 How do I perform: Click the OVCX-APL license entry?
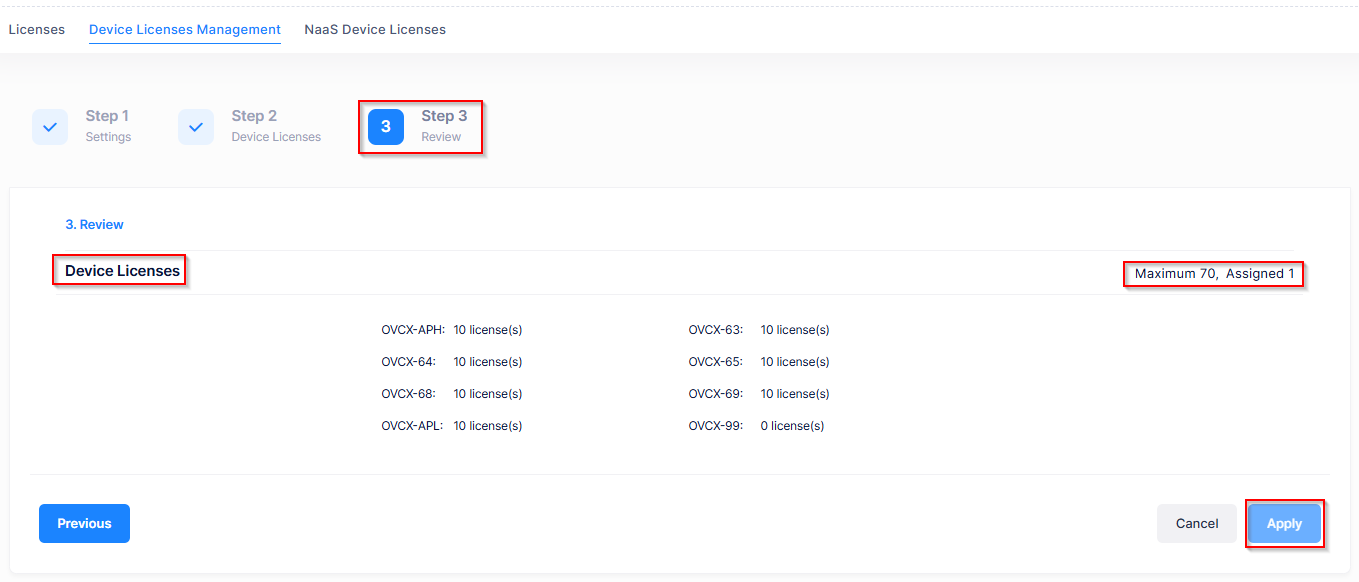pyautogui.click(x=452, y=426)
